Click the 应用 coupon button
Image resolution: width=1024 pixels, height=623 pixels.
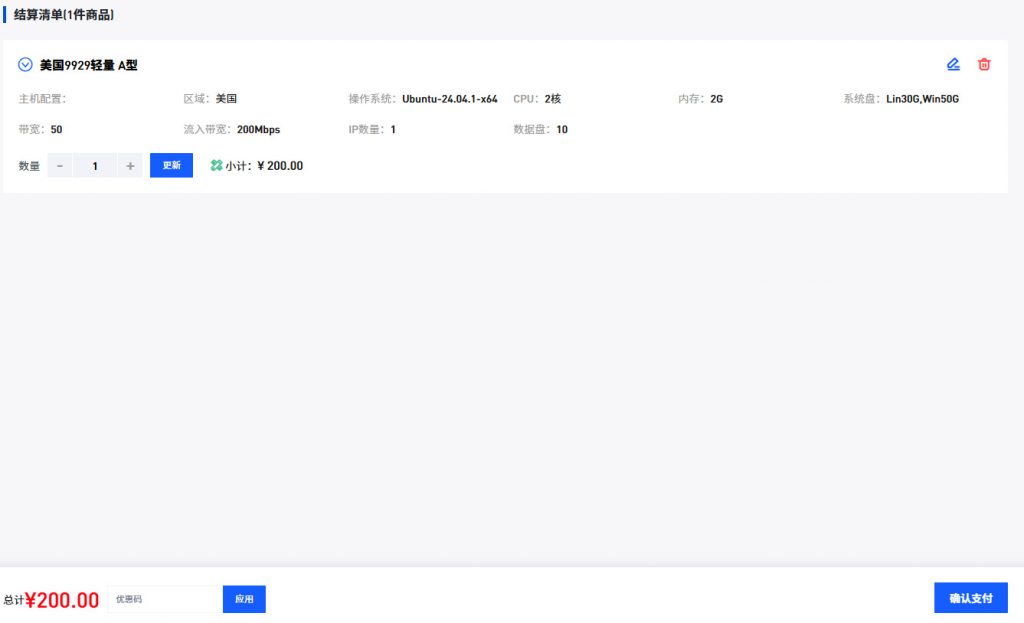pos(244,599)
